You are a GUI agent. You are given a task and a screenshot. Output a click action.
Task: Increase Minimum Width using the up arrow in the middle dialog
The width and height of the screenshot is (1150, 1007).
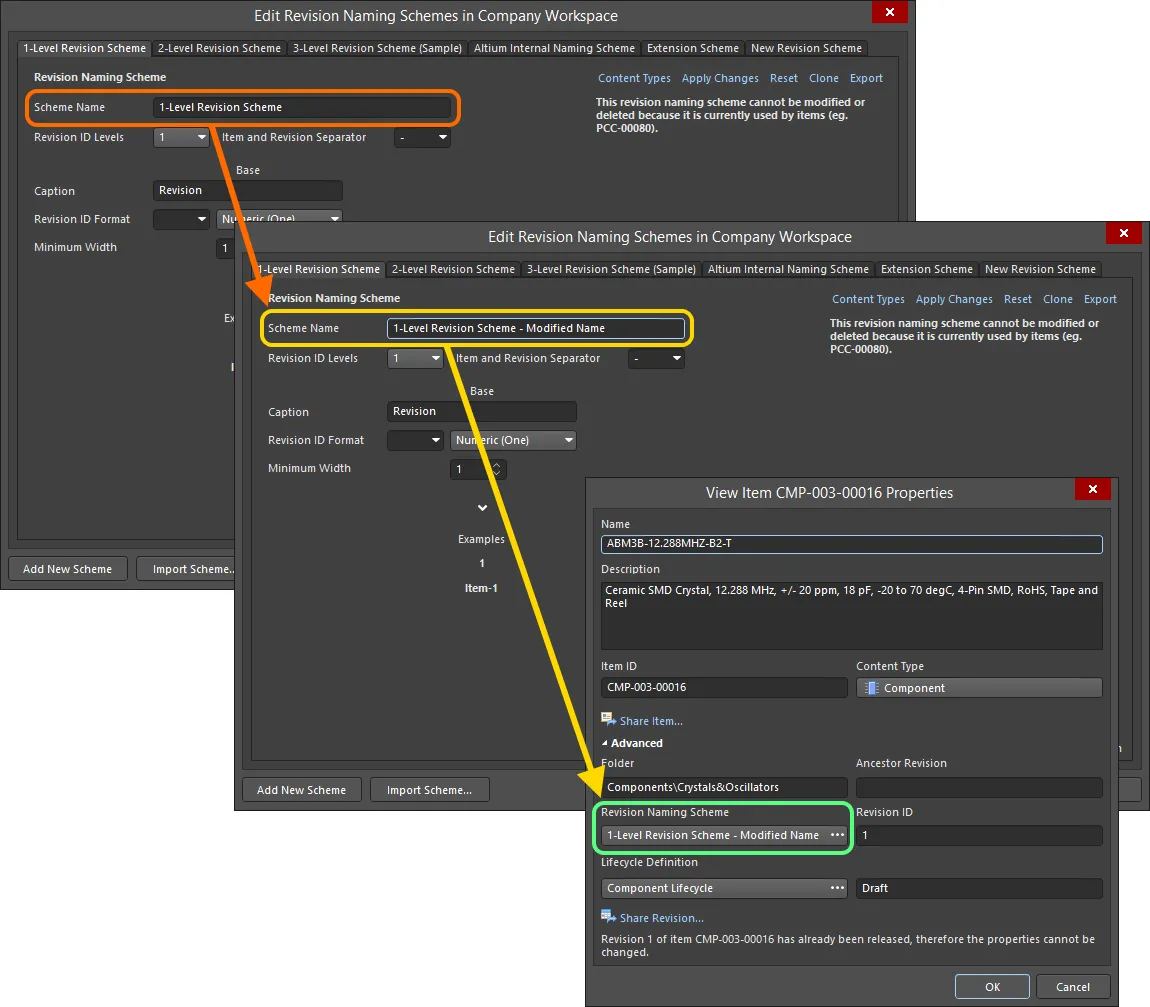(x=497, y=464)
